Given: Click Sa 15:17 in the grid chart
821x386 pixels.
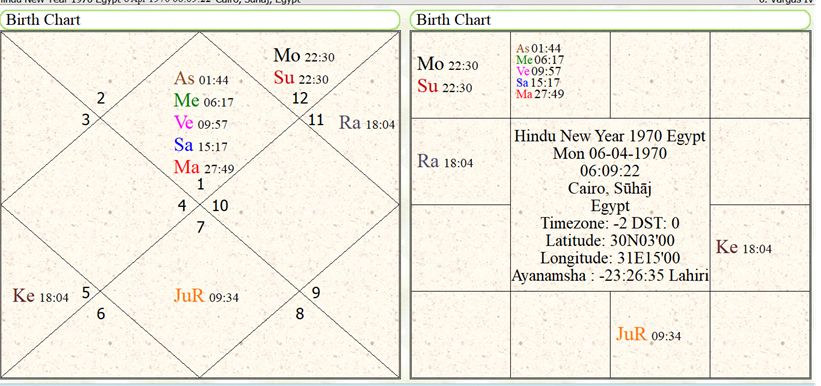Looking at the screenshot, I should pos(538,83).
